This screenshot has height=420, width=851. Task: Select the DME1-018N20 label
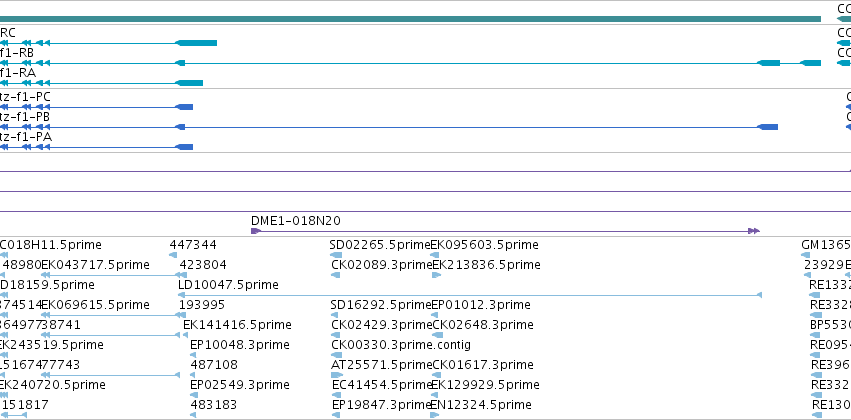pos(296,220)
